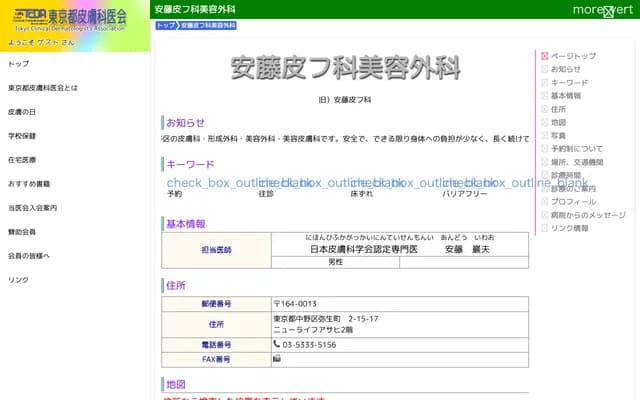Viewport: 640px width, 400px height.
Task: Click the phone number 03-5333-5156
Action: point(308,344)
